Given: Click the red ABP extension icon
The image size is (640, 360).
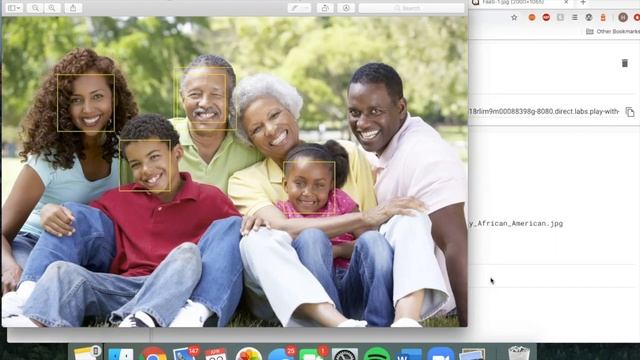Looking at the screenshot, I should point(546,17).
